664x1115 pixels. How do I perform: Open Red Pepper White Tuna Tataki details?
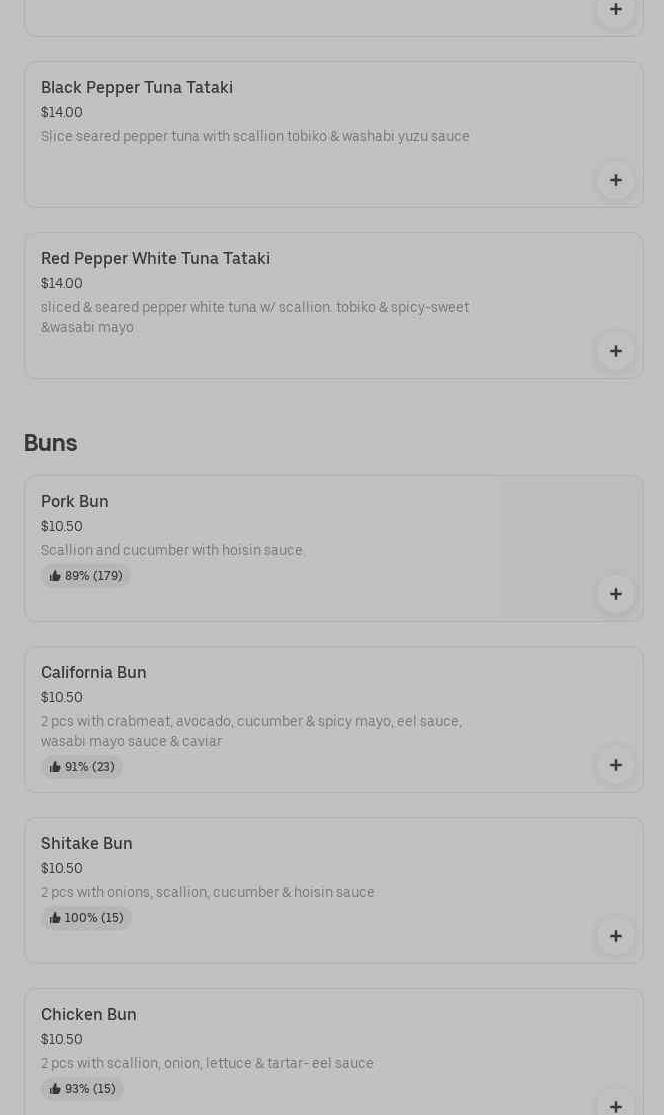(155, 259)
